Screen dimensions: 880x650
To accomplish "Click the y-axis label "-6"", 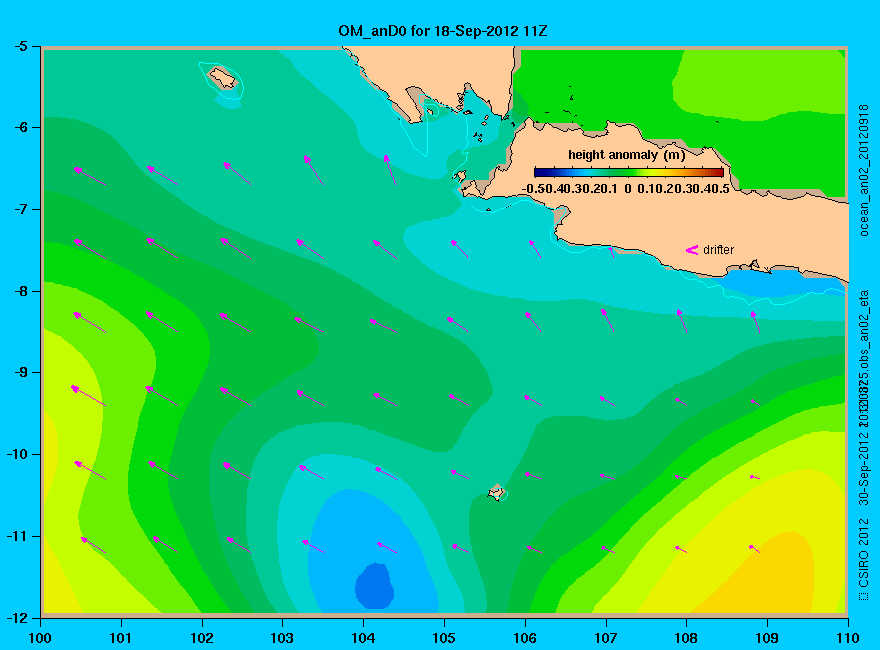I will [20, 127].
